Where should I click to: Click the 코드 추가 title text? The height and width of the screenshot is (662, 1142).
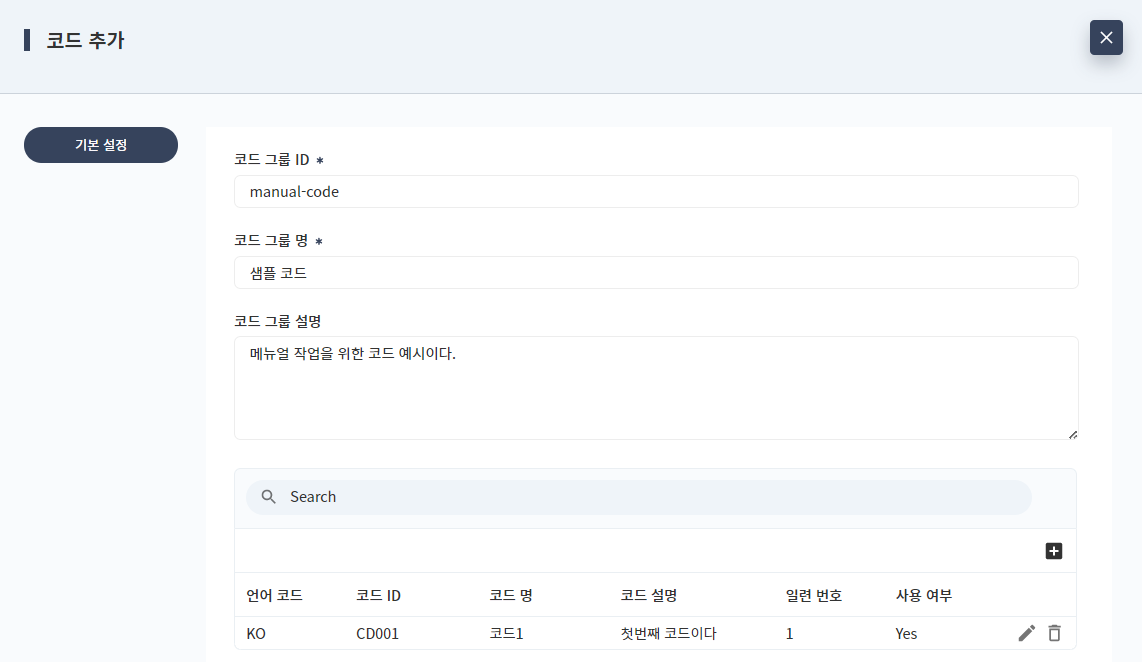[85, 40]
